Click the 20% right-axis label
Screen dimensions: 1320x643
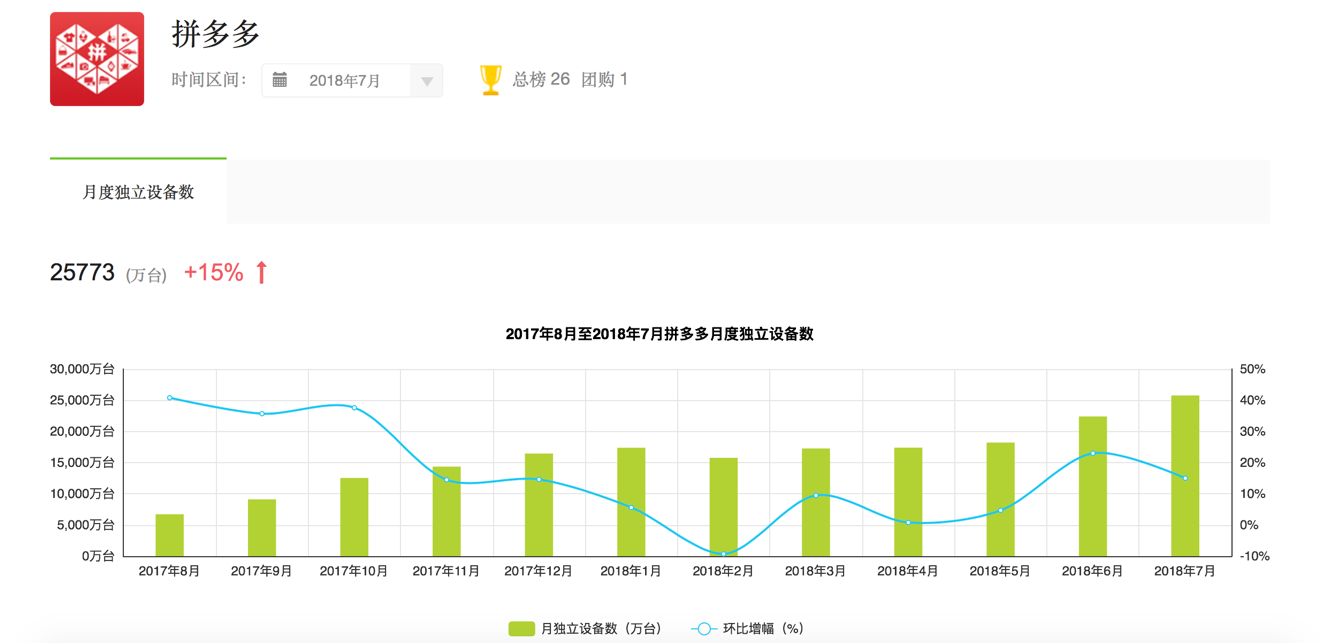[x=1253, y=462]
